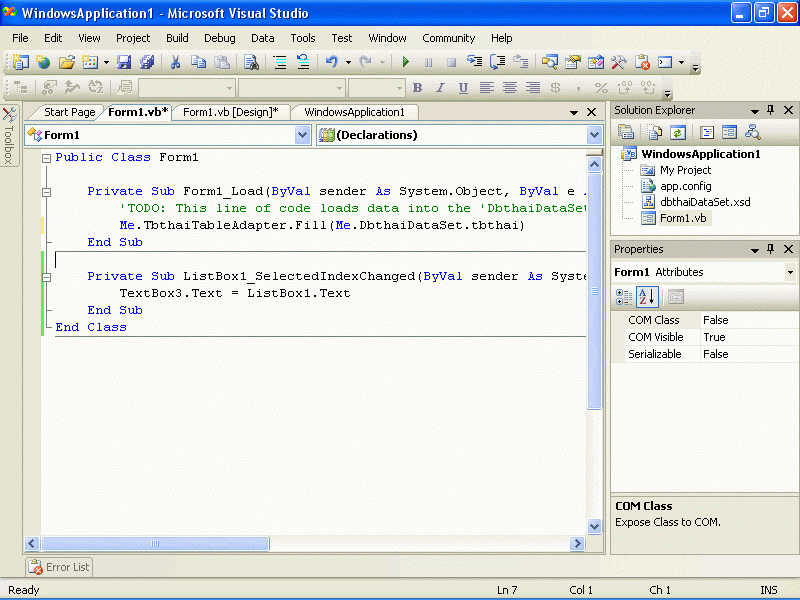Screen dimensions: 800x600
Task: Pin toggle for Properties panel
Action: [770, 249]
